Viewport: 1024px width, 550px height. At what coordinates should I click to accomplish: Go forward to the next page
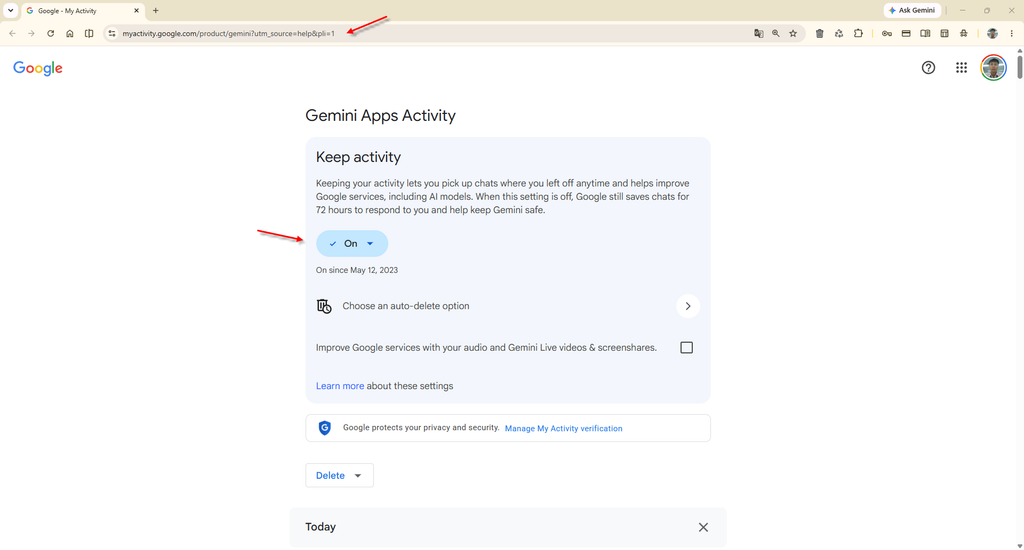click(31, 33)
